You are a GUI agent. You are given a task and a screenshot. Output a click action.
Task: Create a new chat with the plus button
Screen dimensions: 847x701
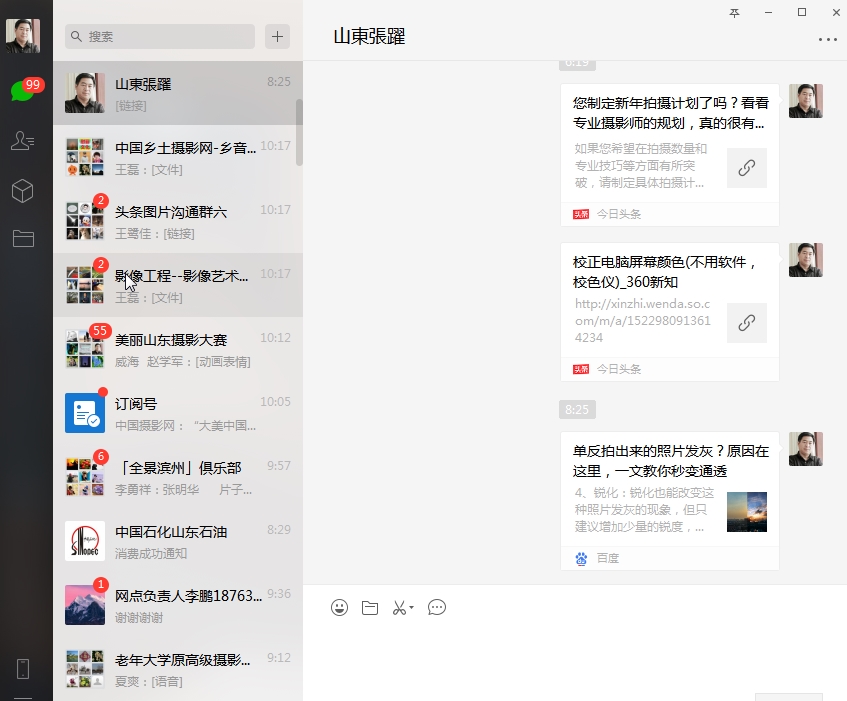pos(277,36)
